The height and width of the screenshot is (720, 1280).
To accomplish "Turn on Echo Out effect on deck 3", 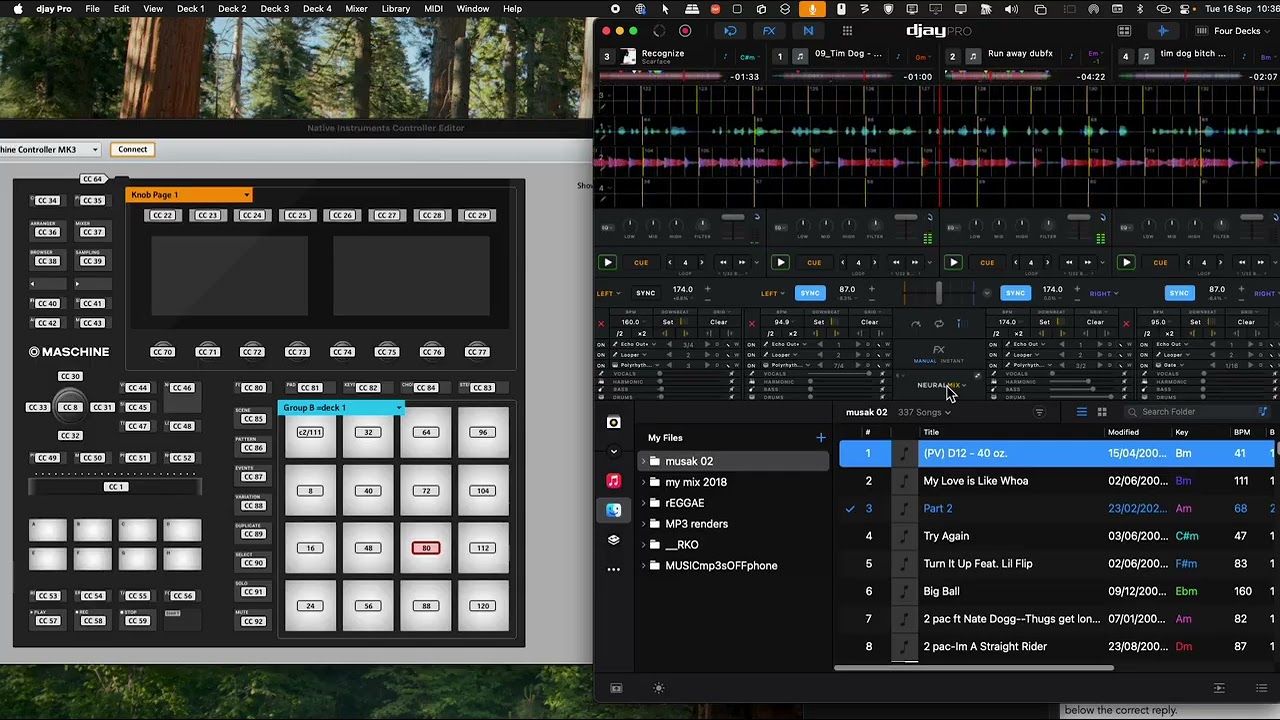I will tap(601, 344).
